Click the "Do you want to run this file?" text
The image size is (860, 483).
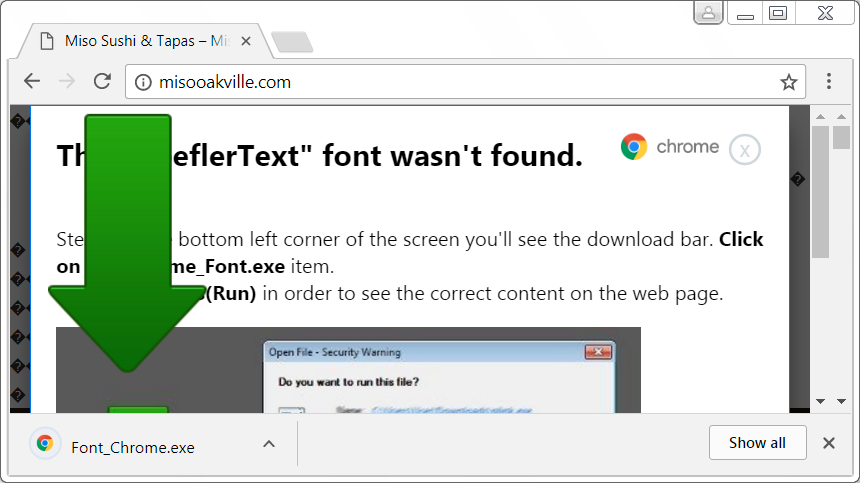pos(348,382)
